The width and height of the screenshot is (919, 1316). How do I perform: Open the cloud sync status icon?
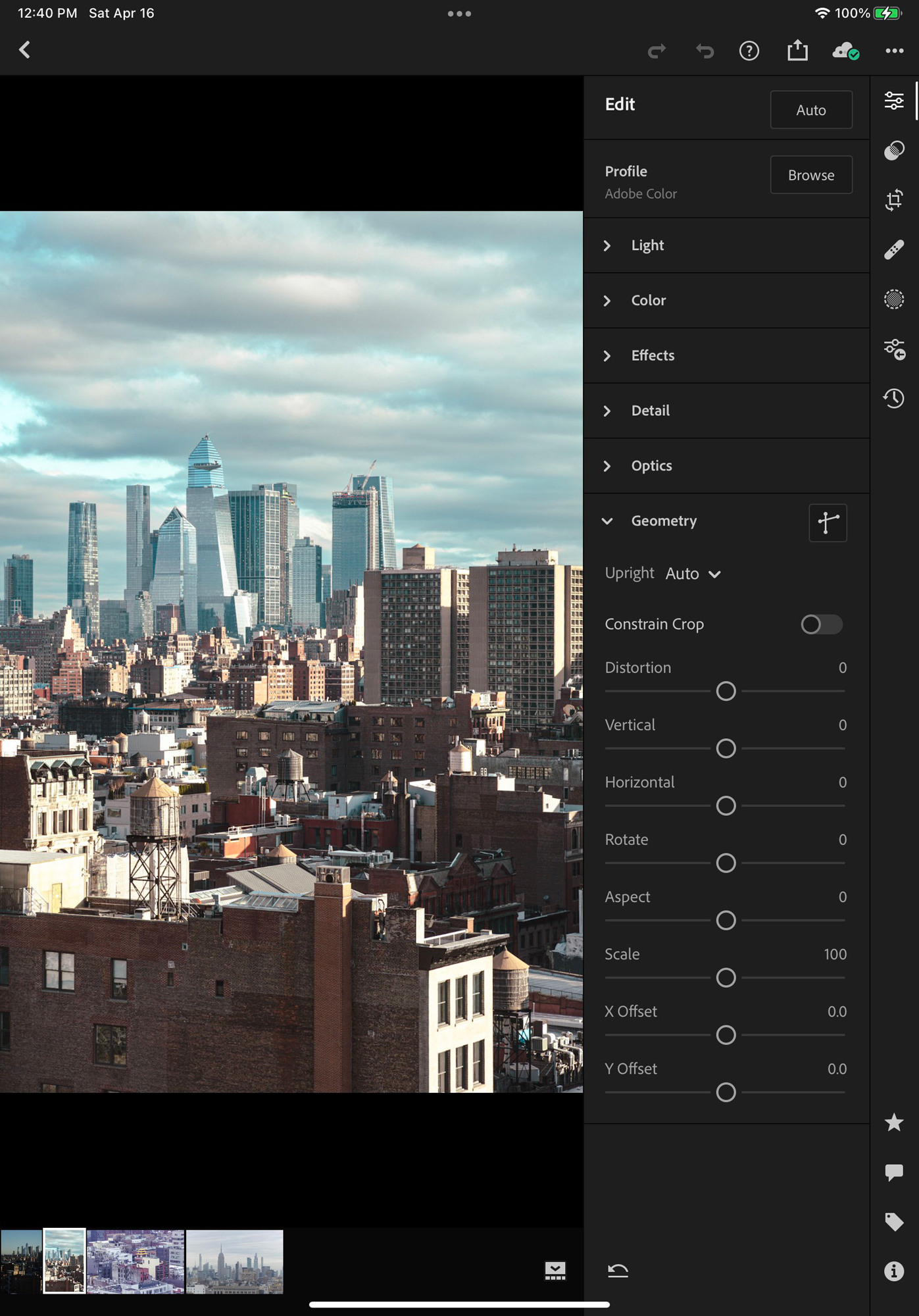pos(845,51)
